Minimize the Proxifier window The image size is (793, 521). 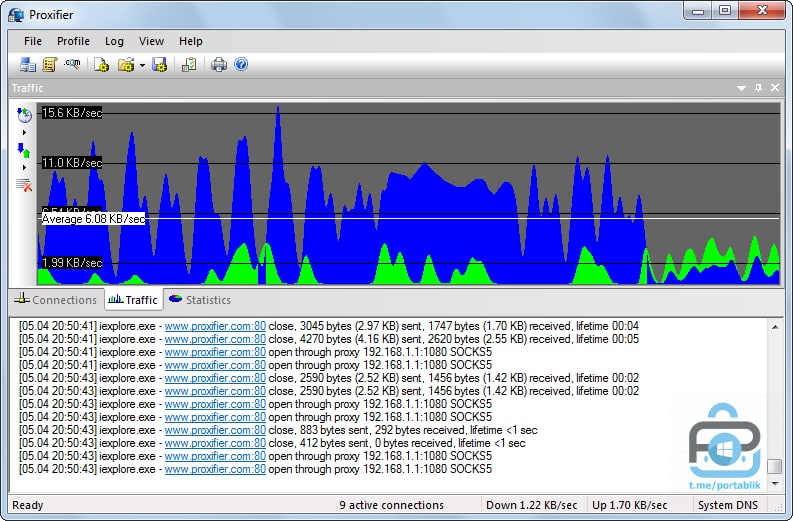pyautogui.click(x=698, y=11)
